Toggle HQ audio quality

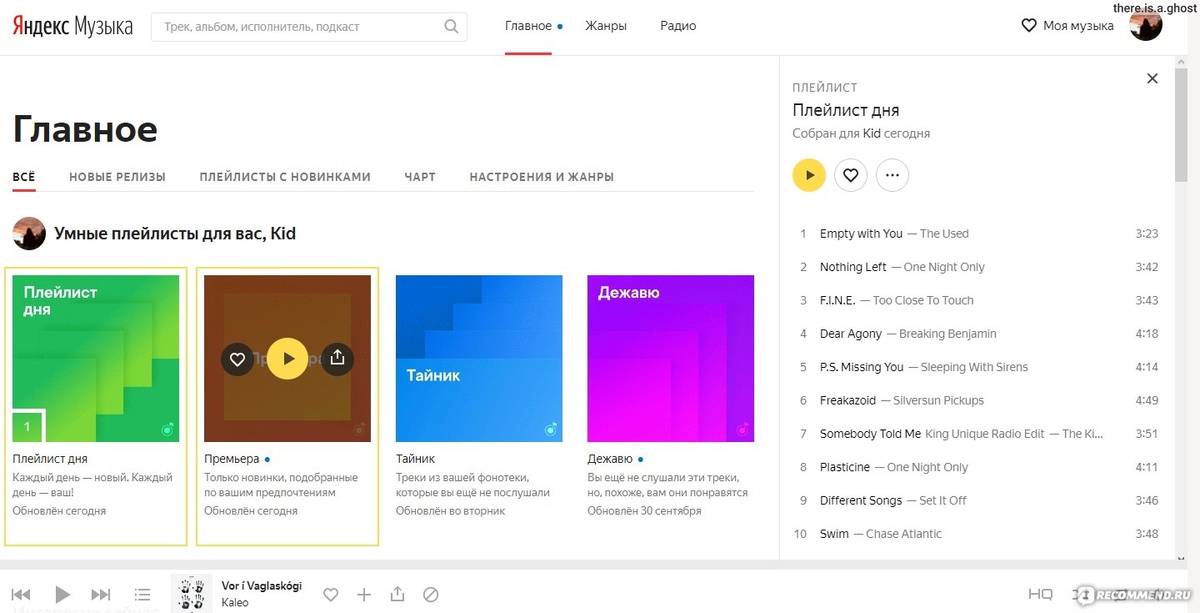(x=1040, y=595)
